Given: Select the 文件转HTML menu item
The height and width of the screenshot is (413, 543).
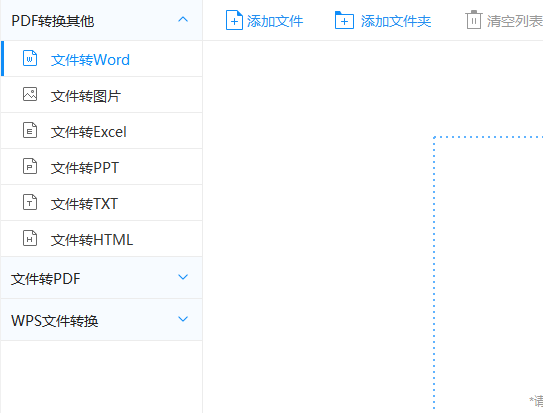Looking at the screenshot, I should 101,239.
